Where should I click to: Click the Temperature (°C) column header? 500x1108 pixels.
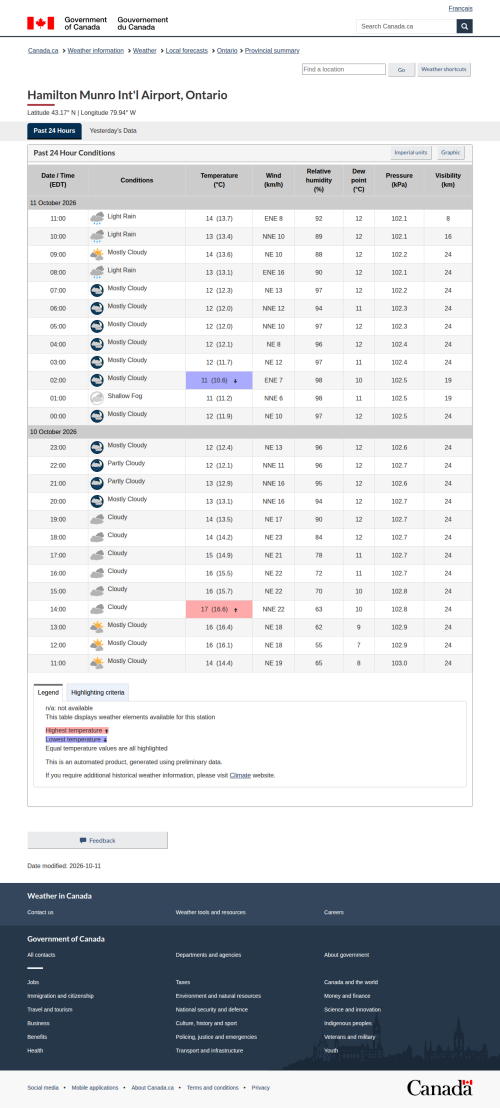219,180
